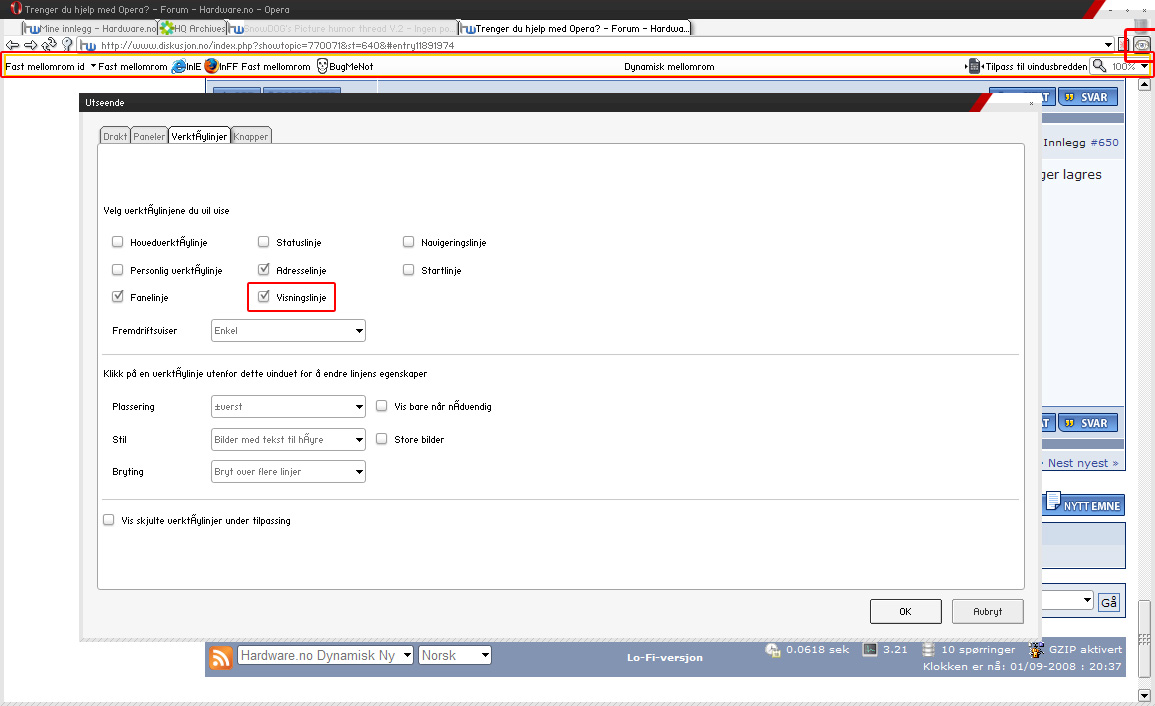Enable the Personlig verktøylinje checkbox
The width and height of the screenshot is (1155, 706).
pyautogui.click(x=117, y=270)
